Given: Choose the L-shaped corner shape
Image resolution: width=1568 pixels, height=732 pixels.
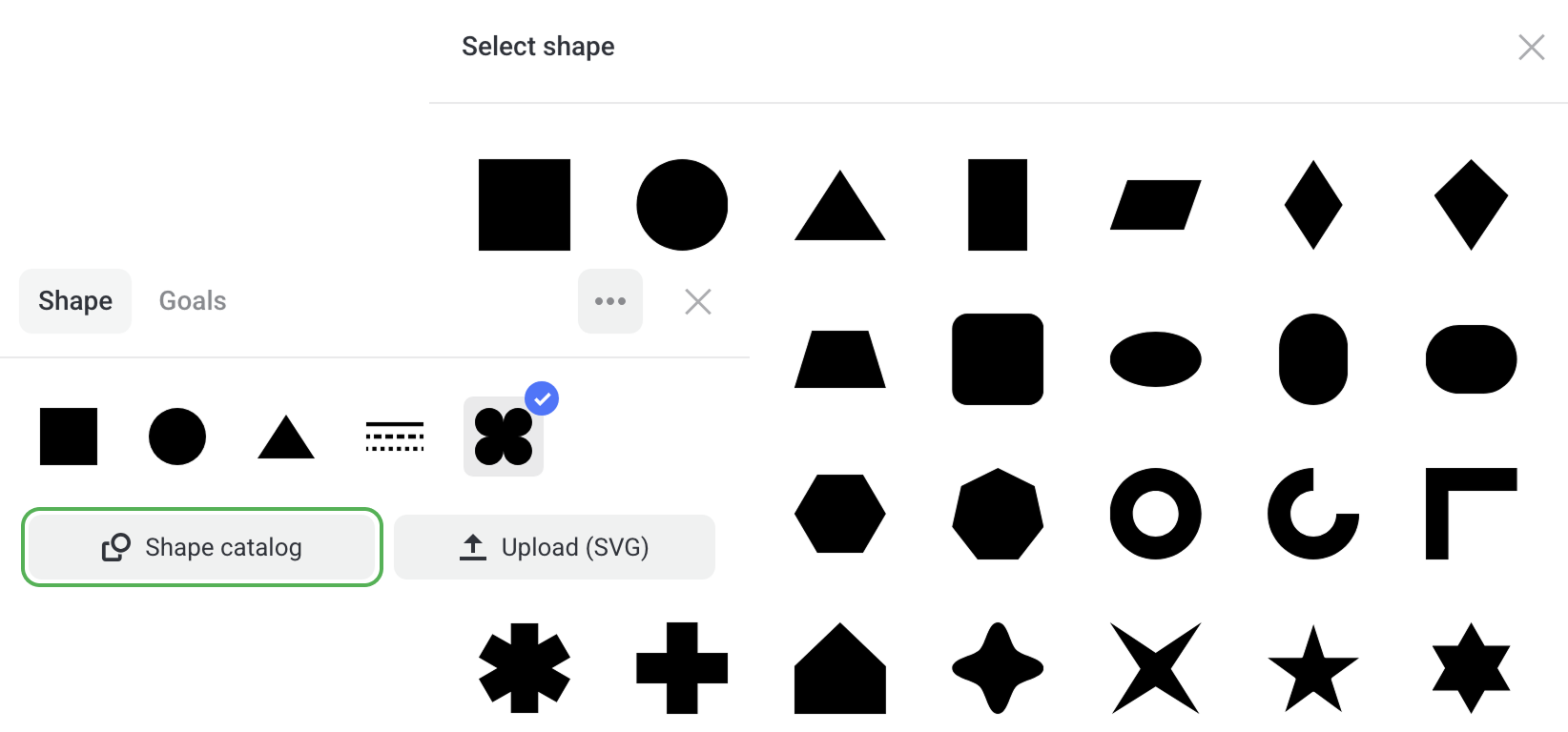Looking at the screenshot, I should [1471, 514].
